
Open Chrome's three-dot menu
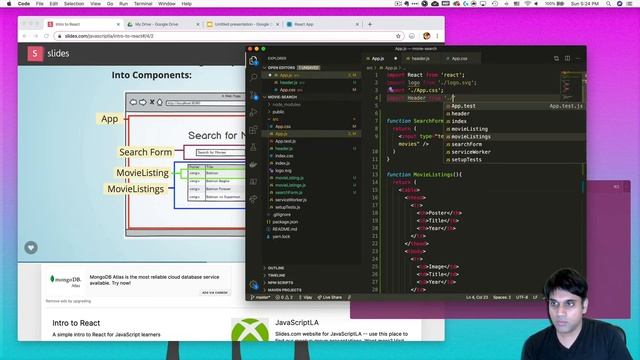(437, 36)
